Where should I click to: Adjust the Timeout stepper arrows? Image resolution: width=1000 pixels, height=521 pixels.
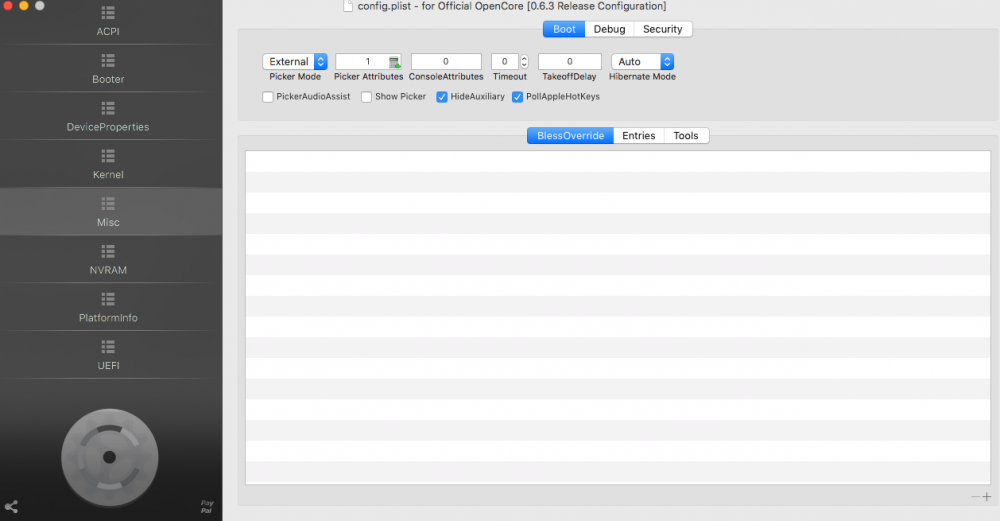[524, 62]
